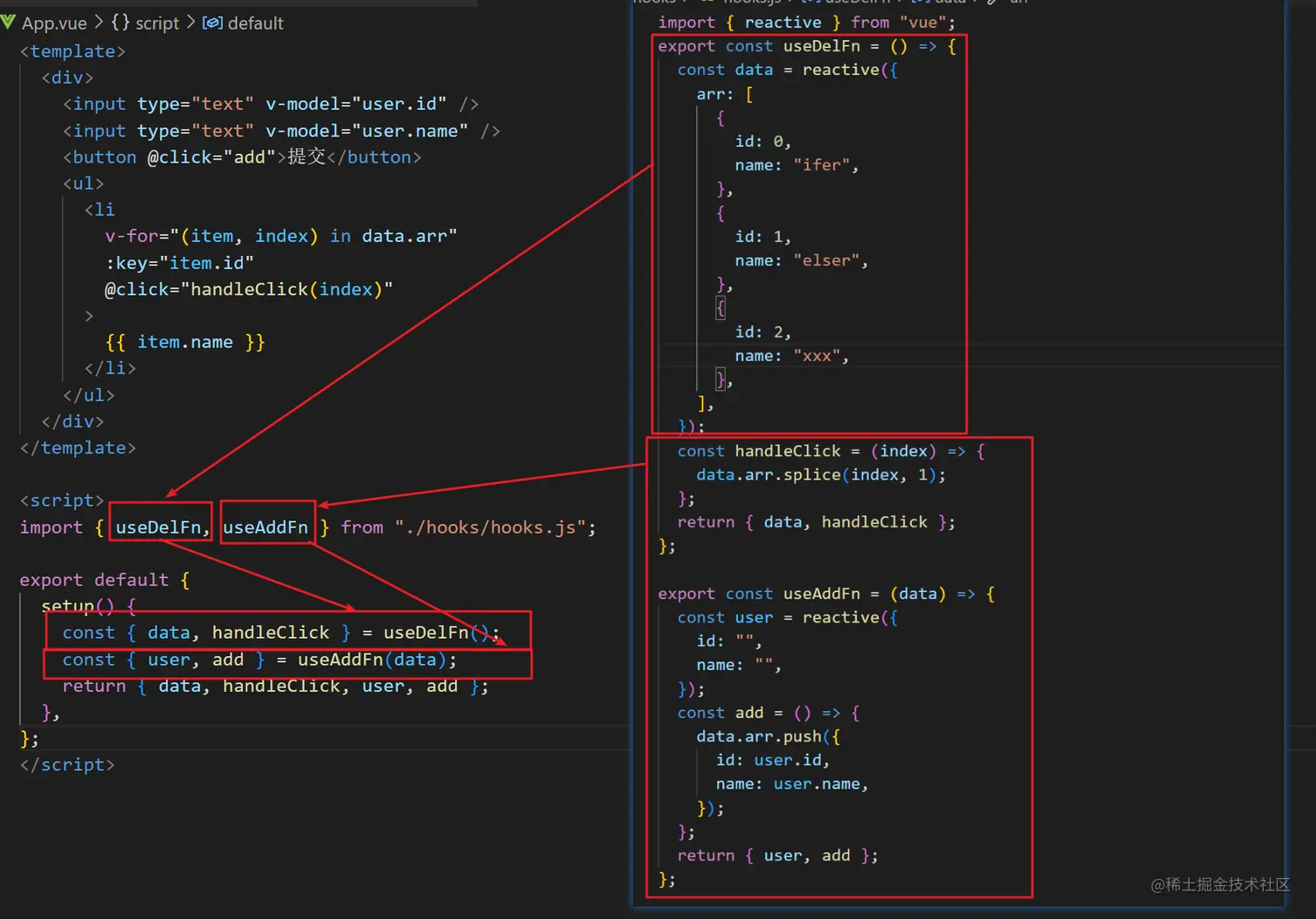
Task: Click the default export symbol icon
Action: [212, 23]
